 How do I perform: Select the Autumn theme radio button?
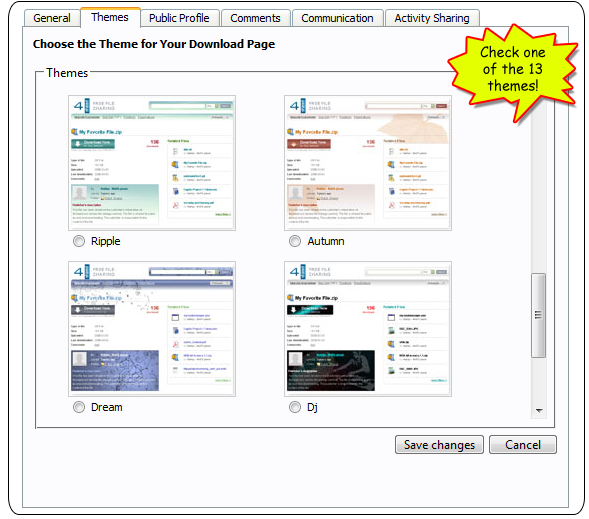click(295, 241)
